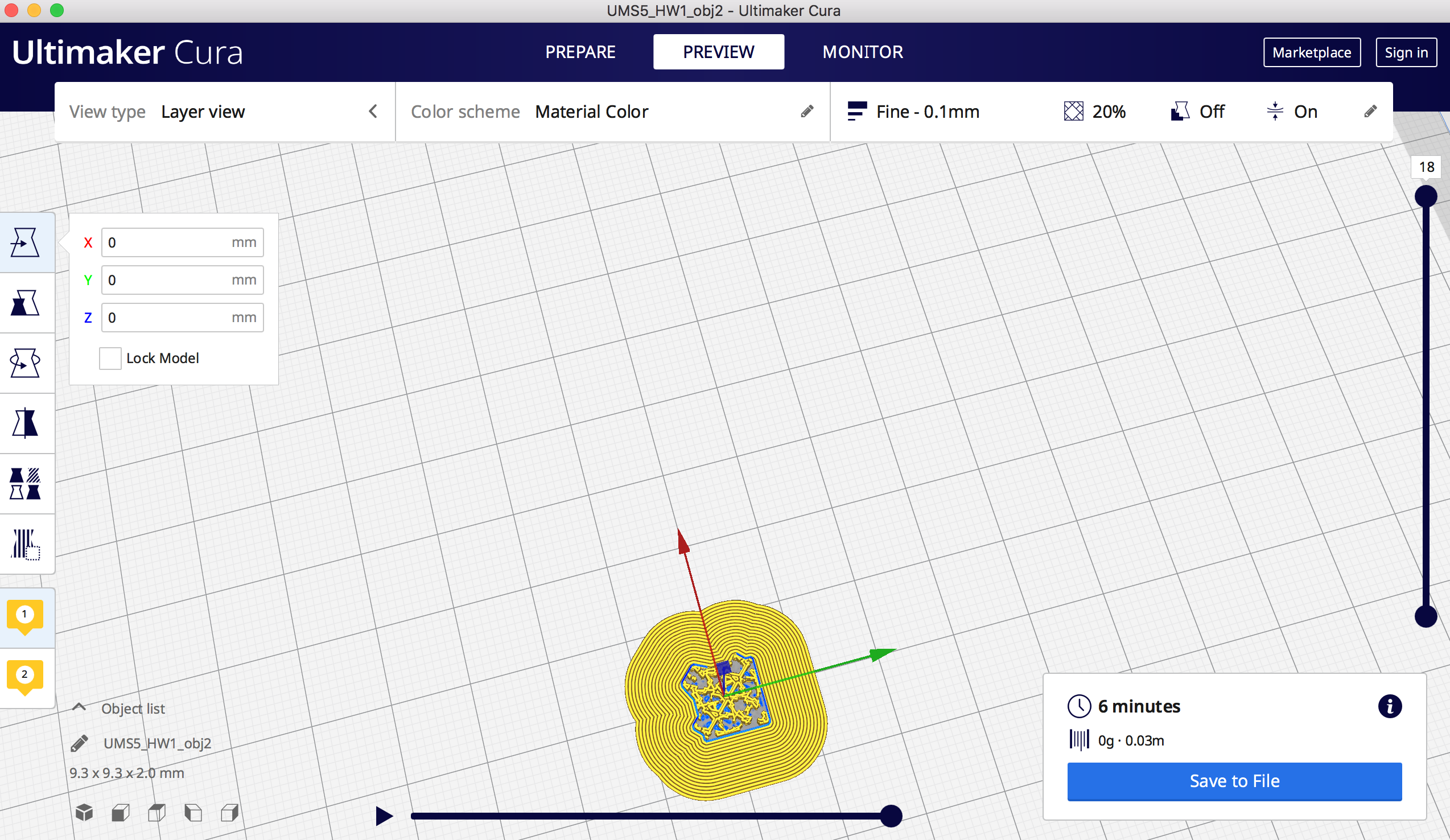
Task: Switch to right side camera view
Action: click(229, 813)
